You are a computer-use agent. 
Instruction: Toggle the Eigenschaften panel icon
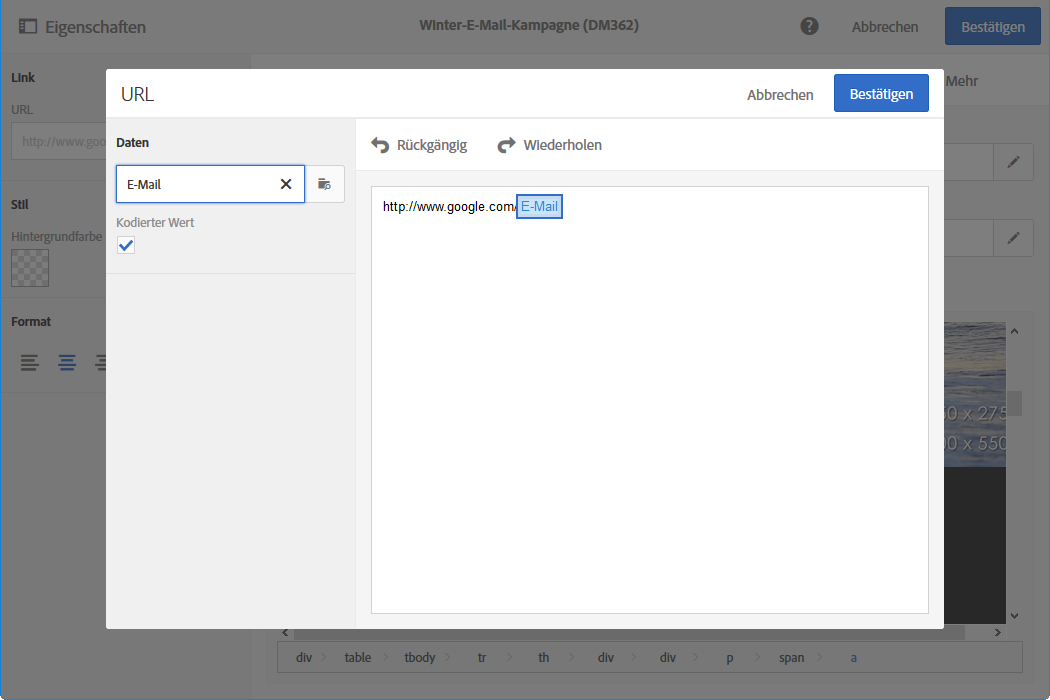point(28,27)
